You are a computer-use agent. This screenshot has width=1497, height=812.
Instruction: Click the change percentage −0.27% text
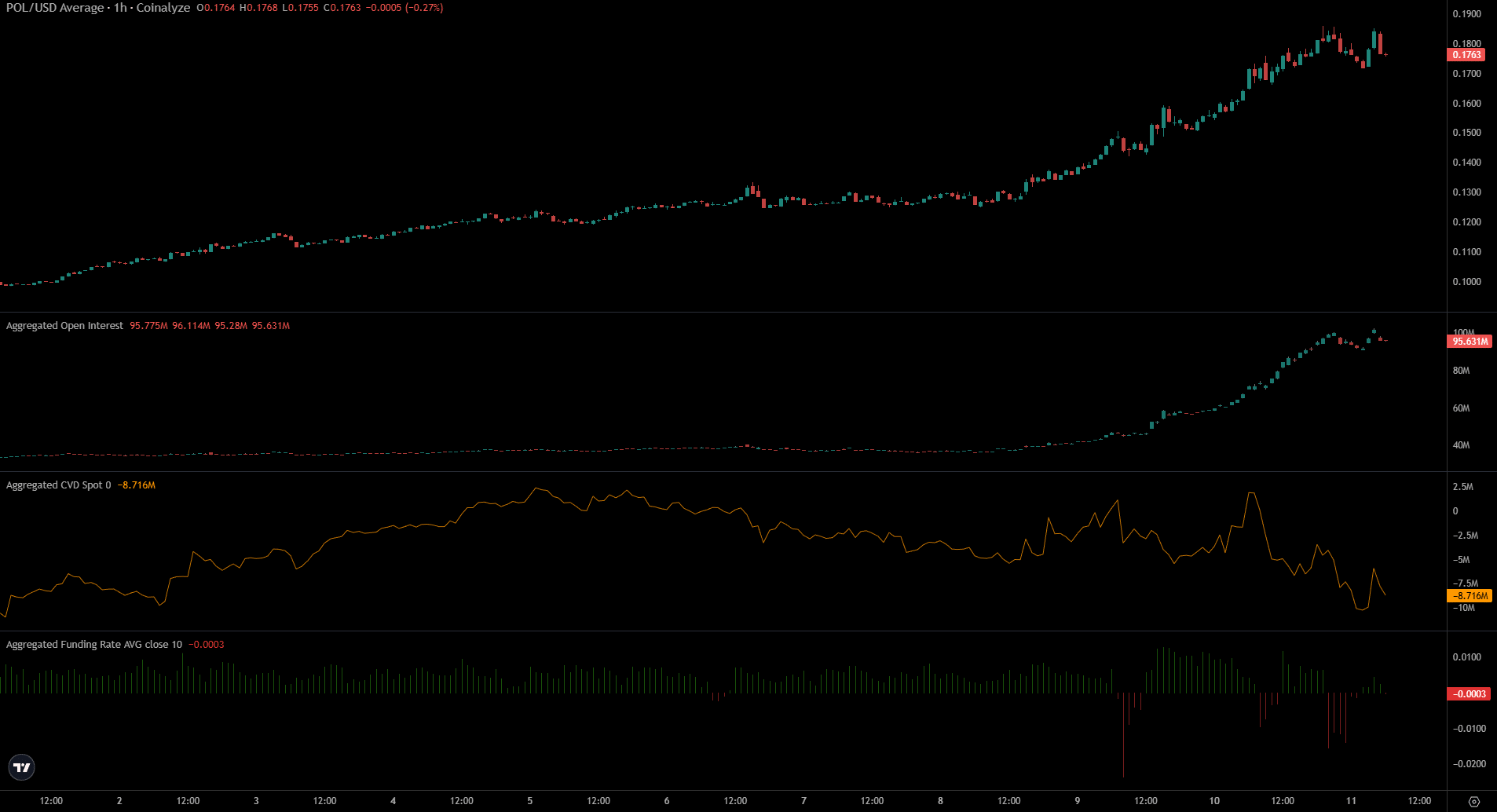click(x=424, y=8)
